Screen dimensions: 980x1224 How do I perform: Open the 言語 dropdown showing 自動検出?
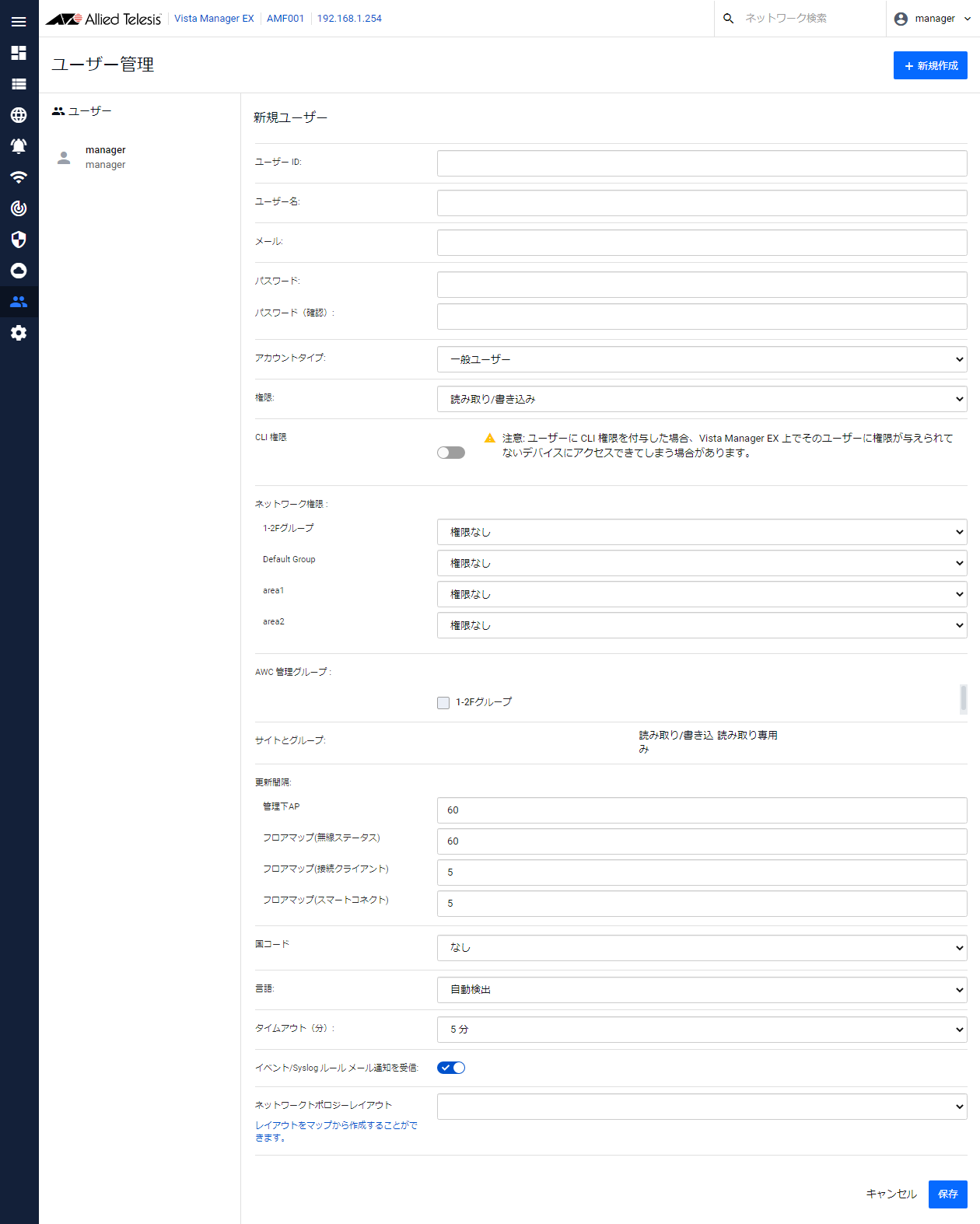point(702,989)
